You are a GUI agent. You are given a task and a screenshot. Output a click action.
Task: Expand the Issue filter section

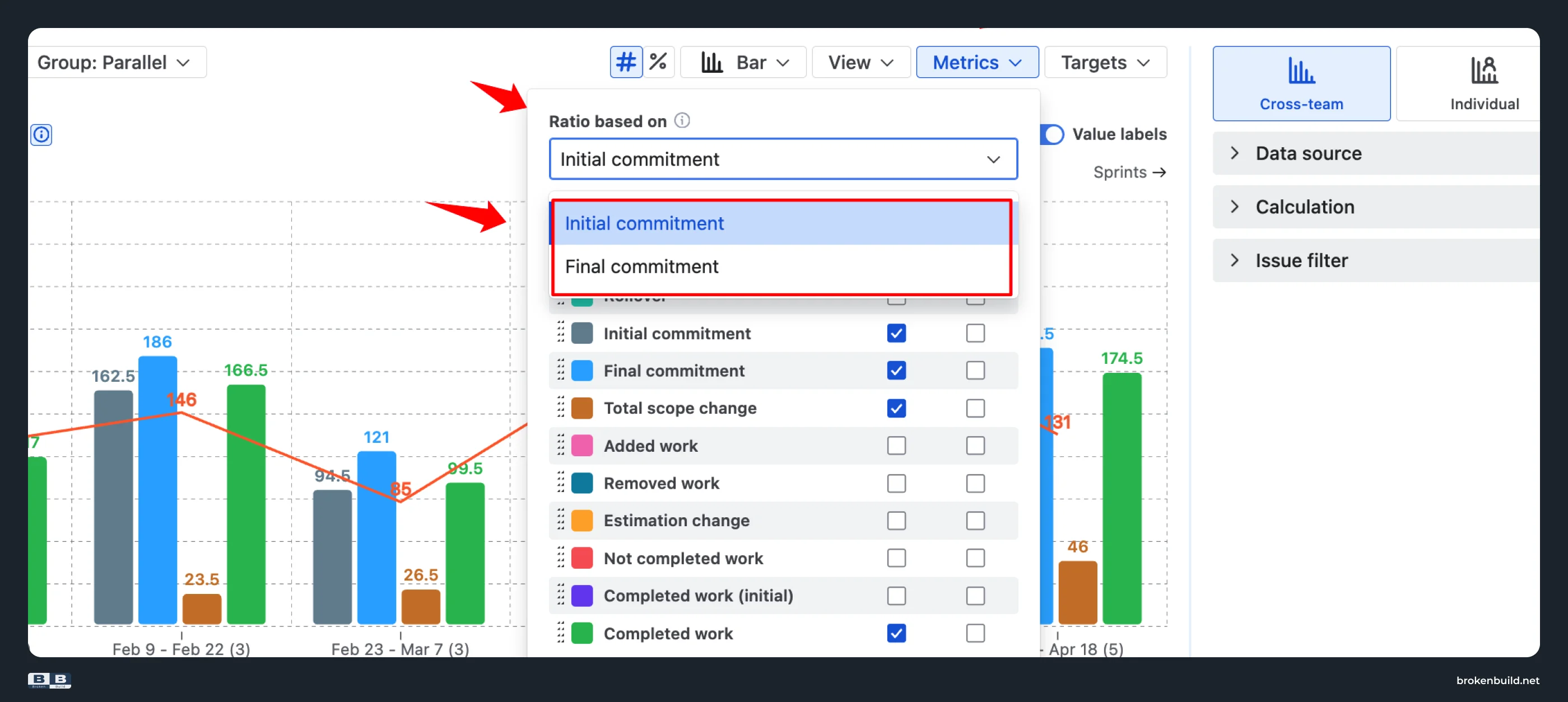[1376, 260]
